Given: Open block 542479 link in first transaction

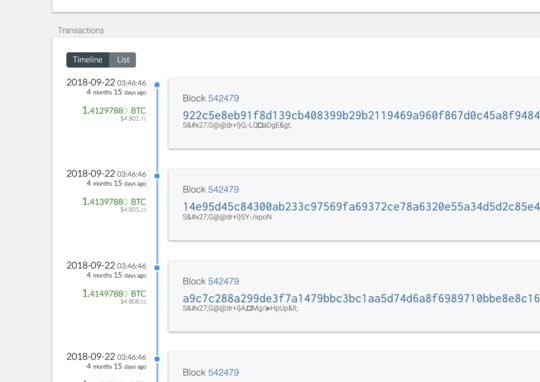Looking at the screenshot, I should tap(224, 99).
